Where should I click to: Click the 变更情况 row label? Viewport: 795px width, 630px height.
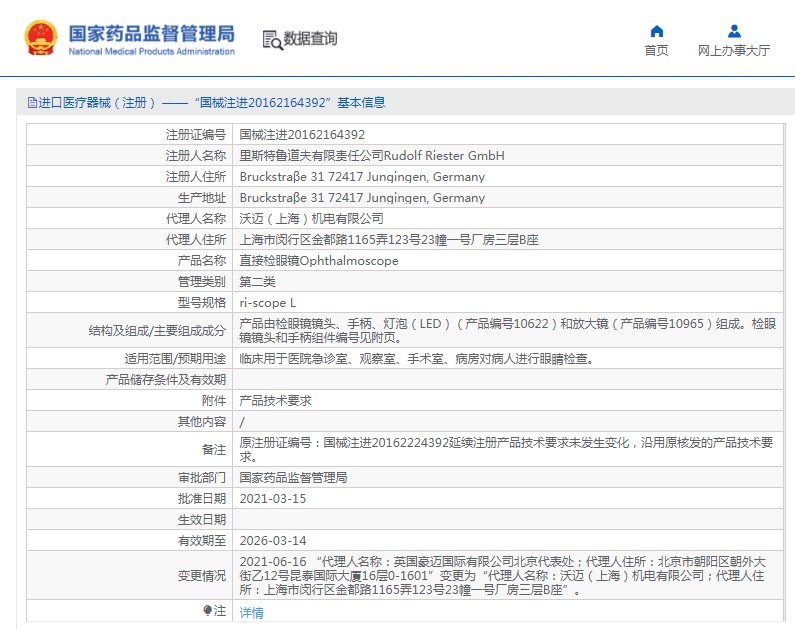[202, 576]
